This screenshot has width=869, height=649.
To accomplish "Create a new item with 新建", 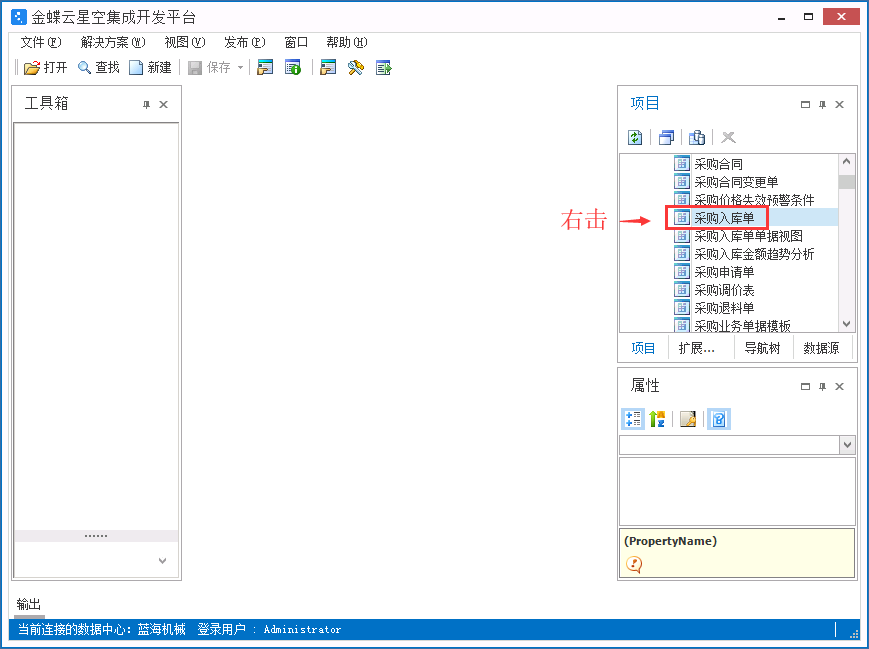I will pos(150,68).
